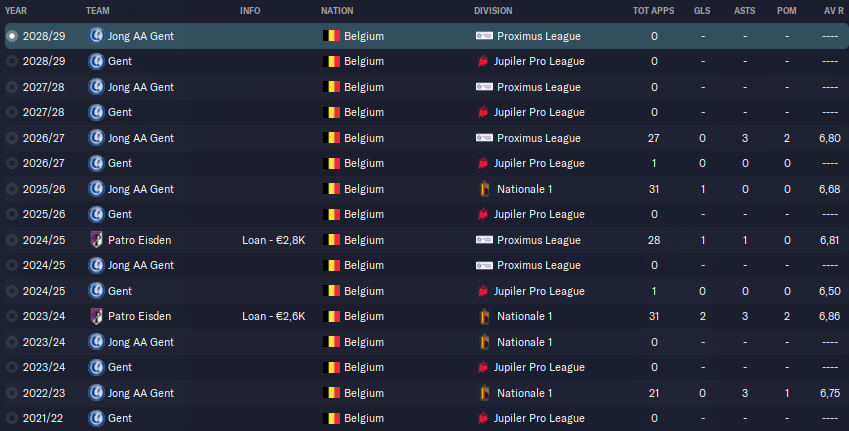Sort table by YEAR column header

pyautogui.click(x=16, y=11)
